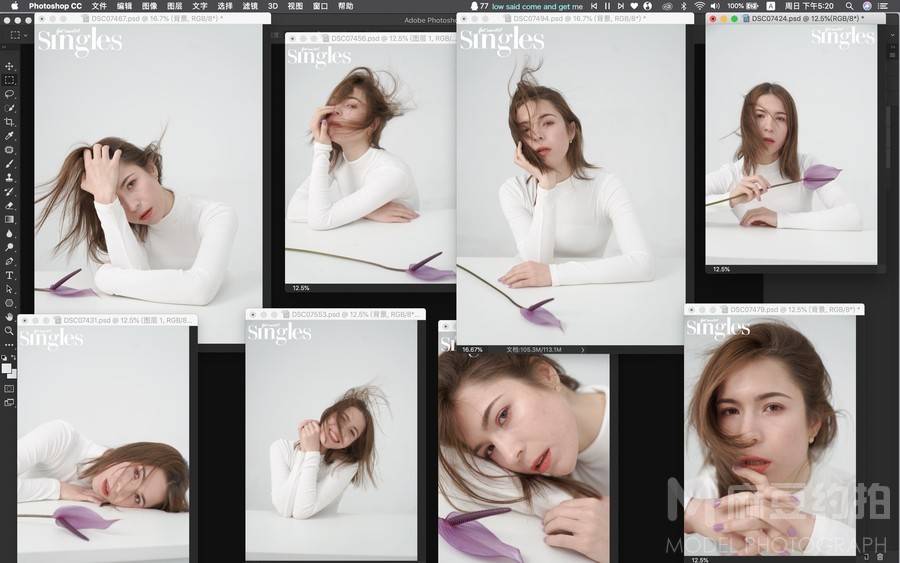The height and width of the screenshot is (563, 900).
Task: Edit the 16.67% zoom field
Action: click(472, 350)
